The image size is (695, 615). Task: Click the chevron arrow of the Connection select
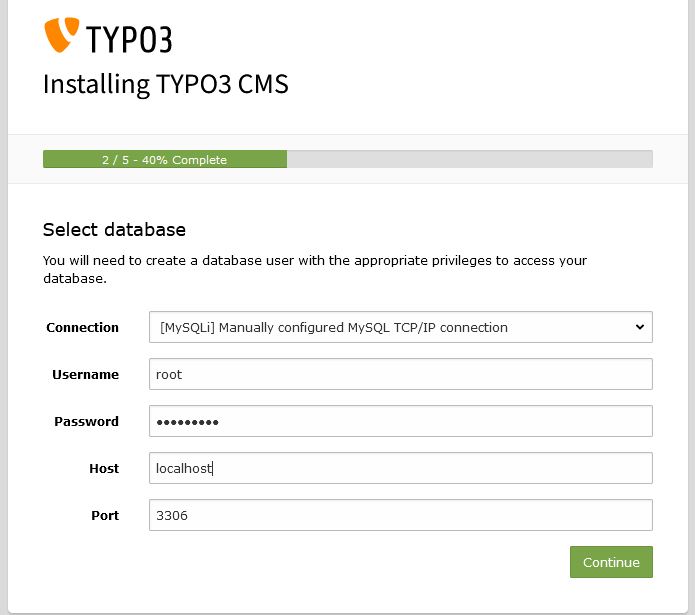(640, 327)
